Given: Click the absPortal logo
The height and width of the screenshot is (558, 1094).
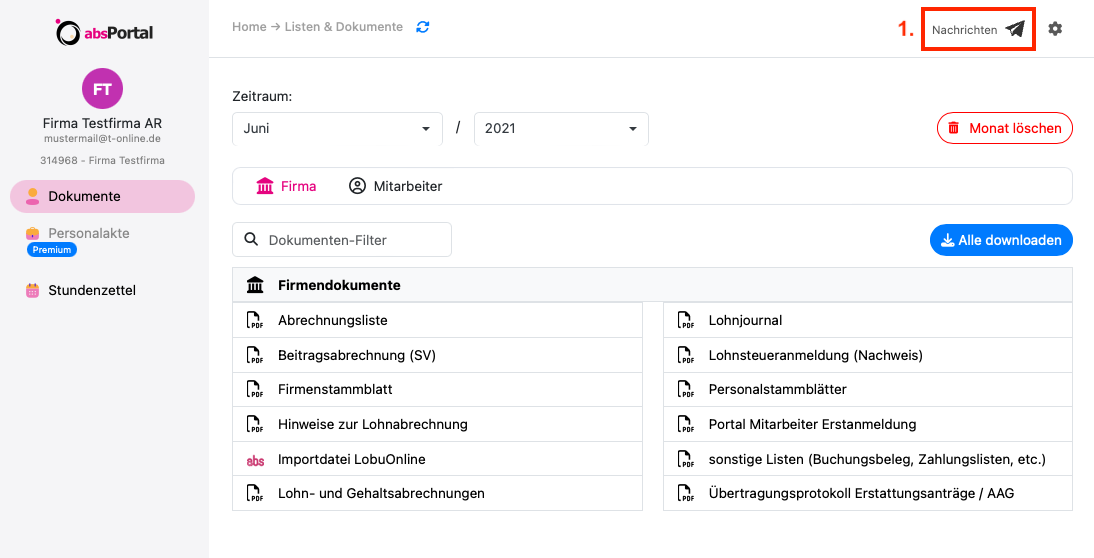Looking at the screenshot, I should [104, 33].
